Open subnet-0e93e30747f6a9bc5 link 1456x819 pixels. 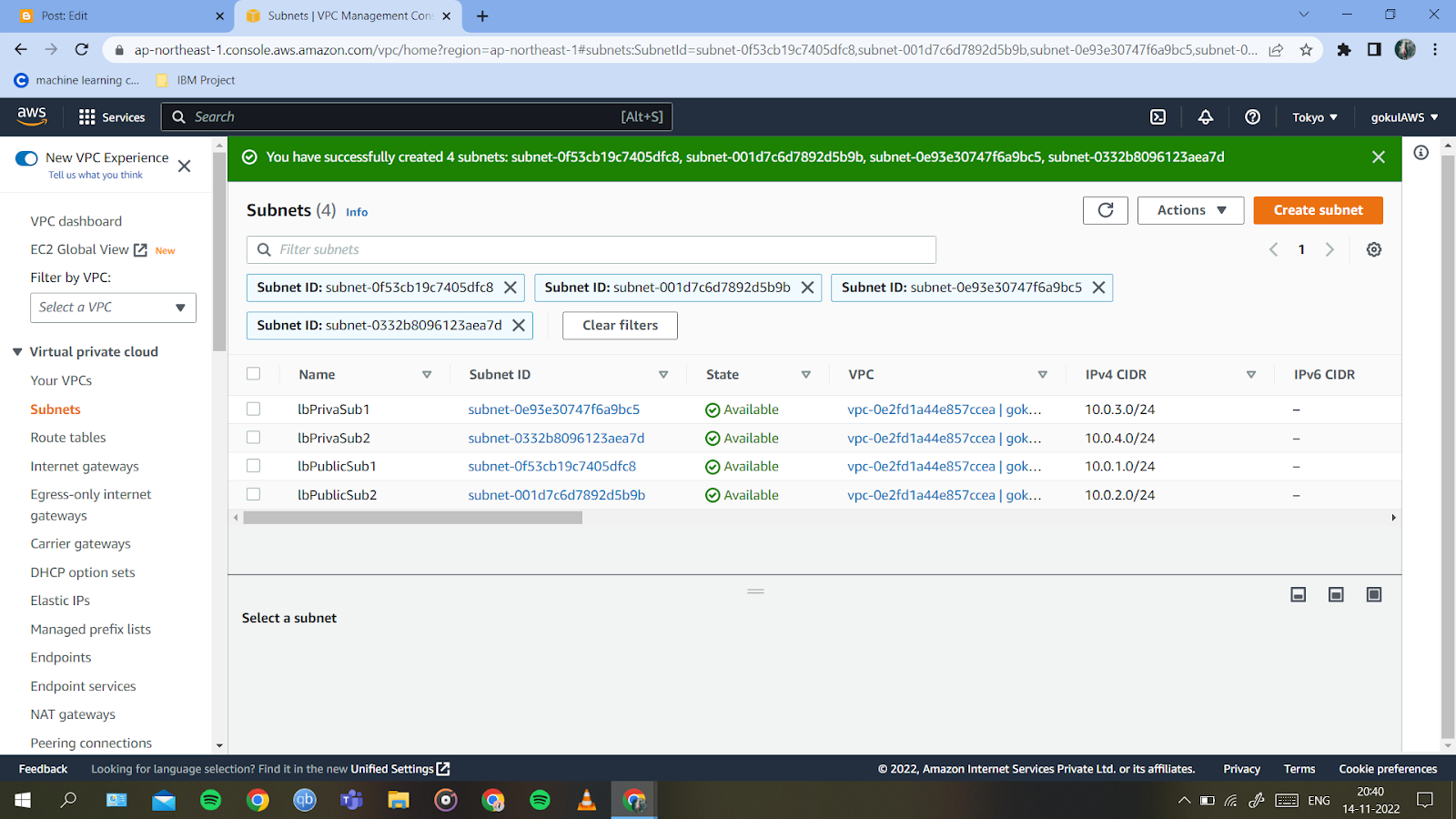click(x=554, y=409)
